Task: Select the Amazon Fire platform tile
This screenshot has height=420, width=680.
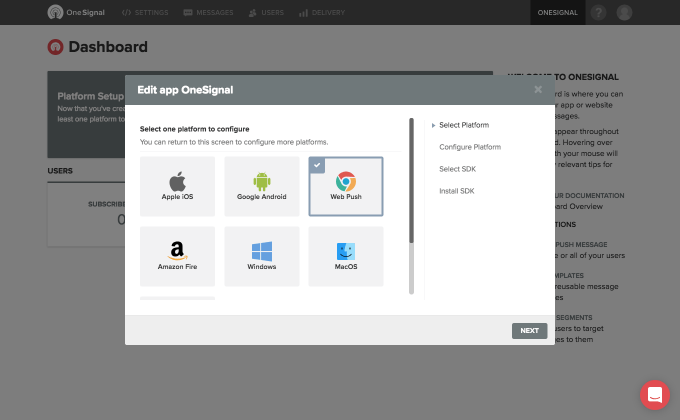Action: click(x=177, y=256)
